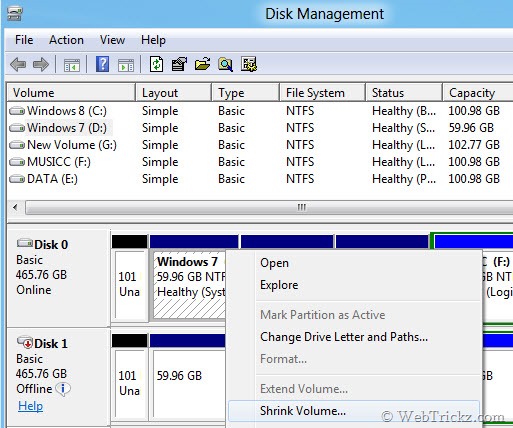This screenshot has height=428, width=513.
Task: Click drive icon beside Windows 7 (D:)
Action: point(17,128)
